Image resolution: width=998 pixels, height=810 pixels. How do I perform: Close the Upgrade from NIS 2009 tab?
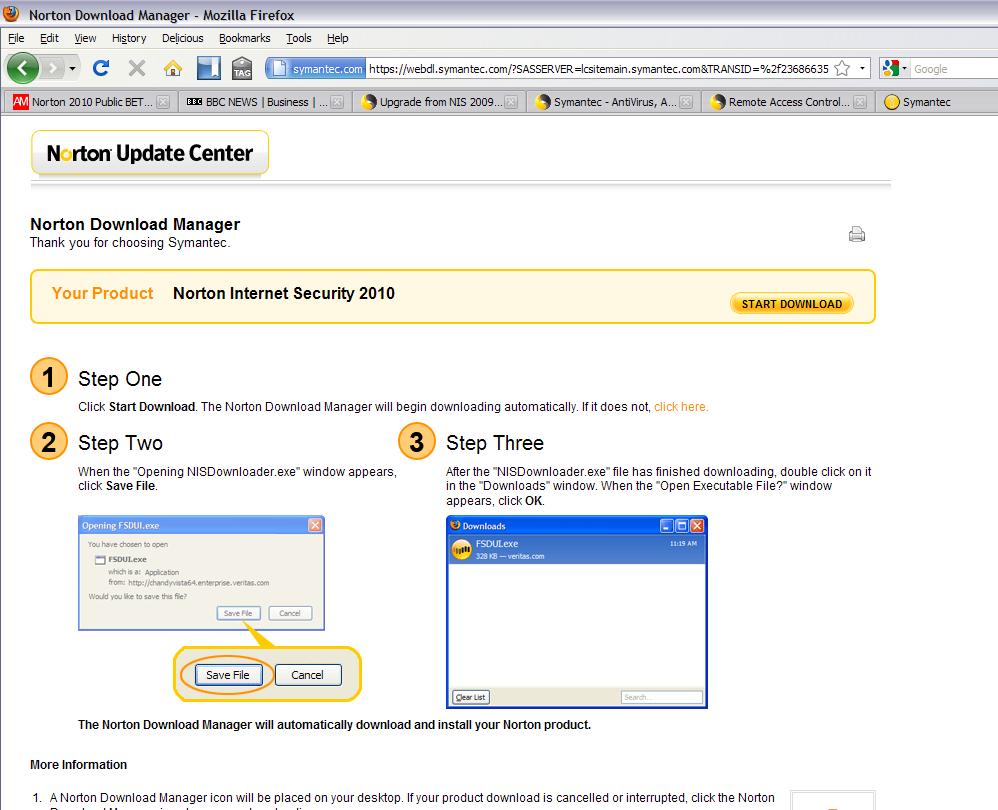click(510, 102)
